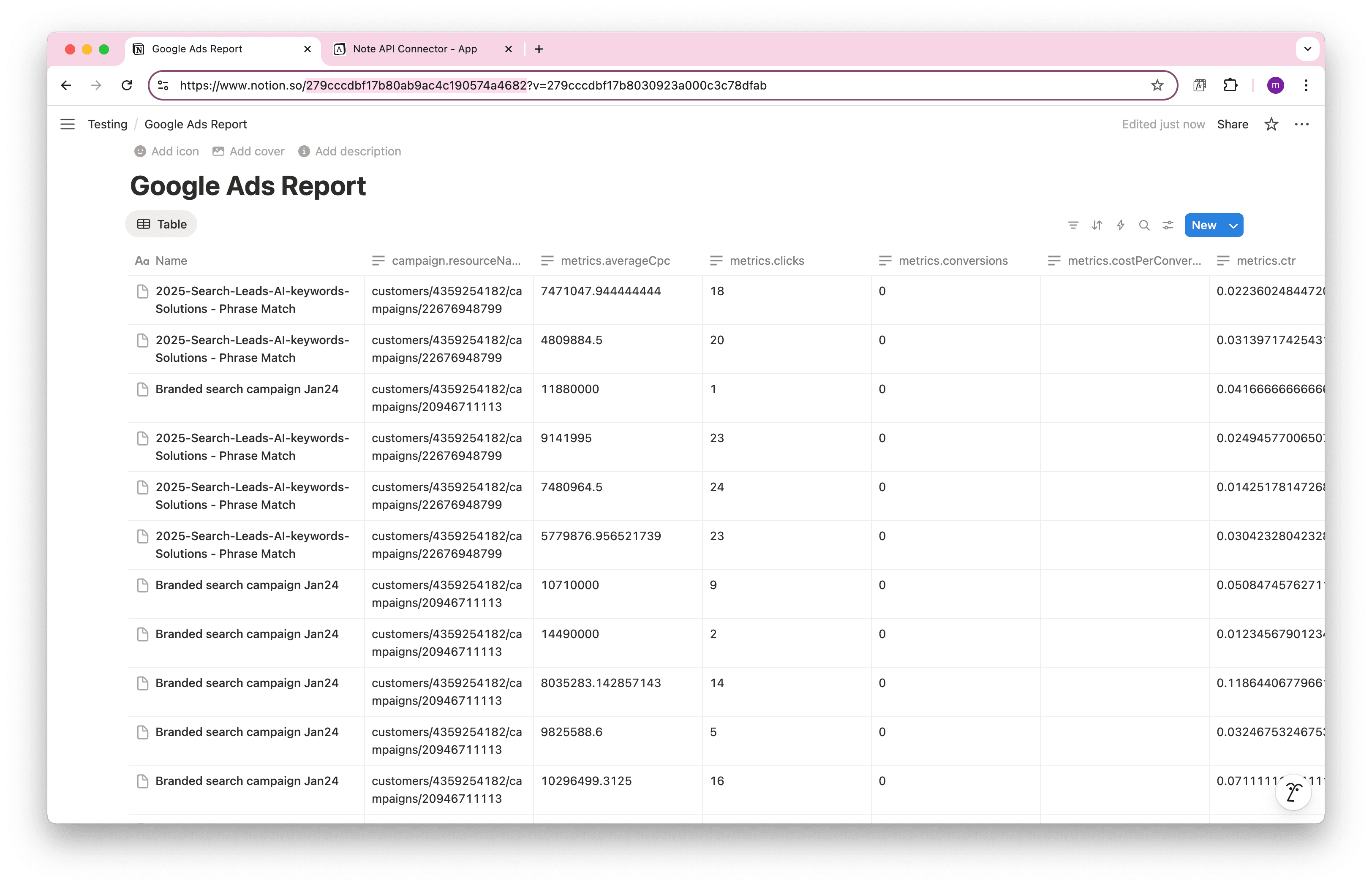Open the metrics.conversions column header
1372x886 pixels.
pos(956,261)
